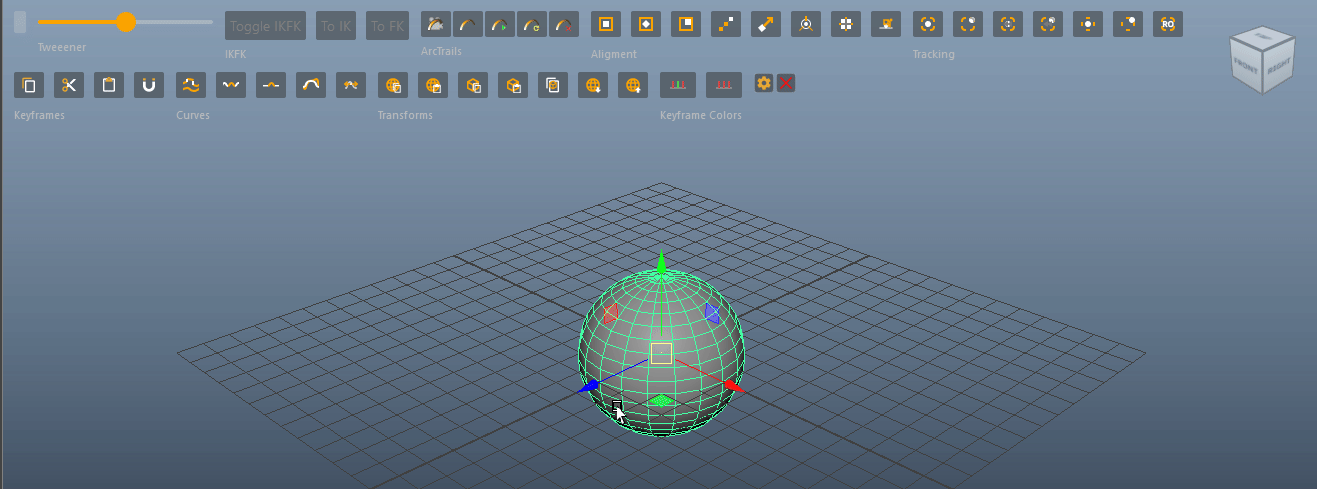Click the ArcTrails icon with red X
Screen dimensions: 1317x489
point(564,25)
